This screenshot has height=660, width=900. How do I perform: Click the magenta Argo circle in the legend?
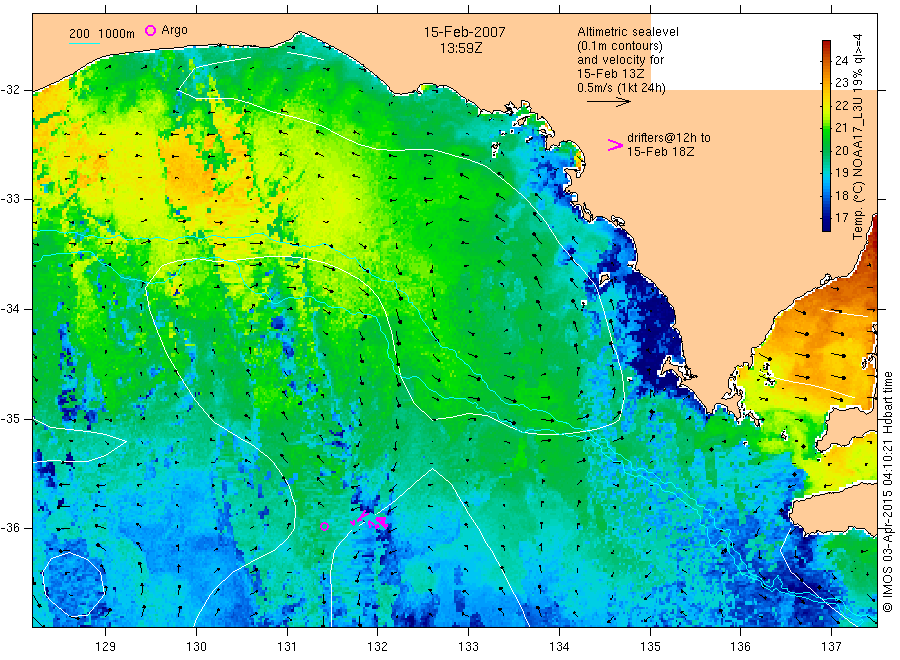(x=150, y=30)
